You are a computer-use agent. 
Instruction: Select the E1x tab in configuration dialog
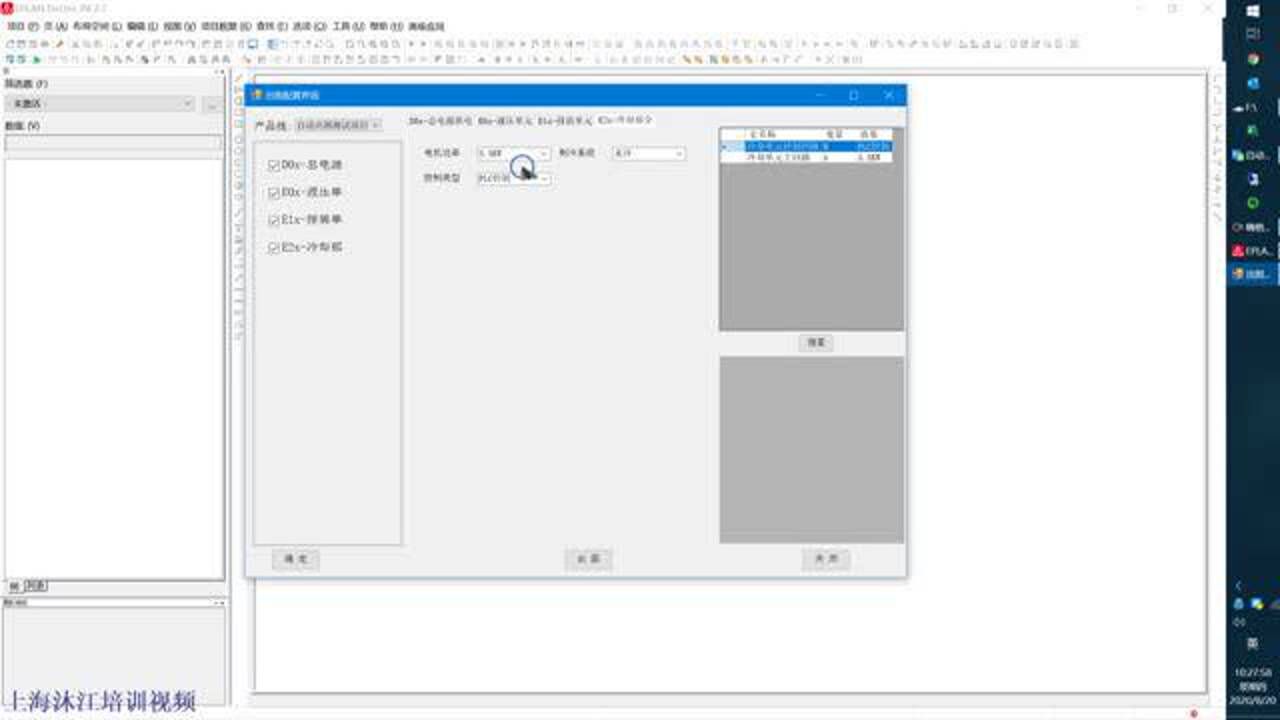click(567, 120)
